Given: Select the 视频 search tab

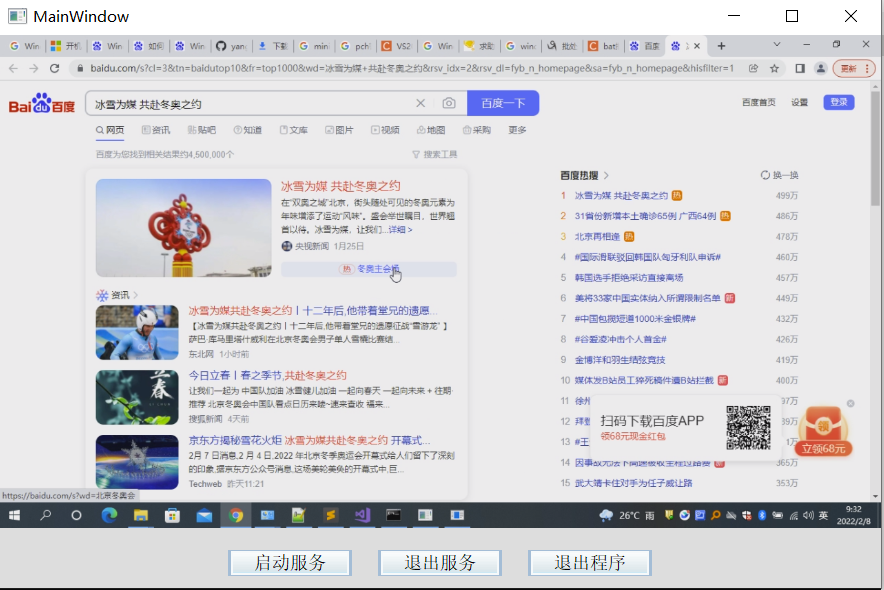Looking at the screenshot, I should click(385, 130).
